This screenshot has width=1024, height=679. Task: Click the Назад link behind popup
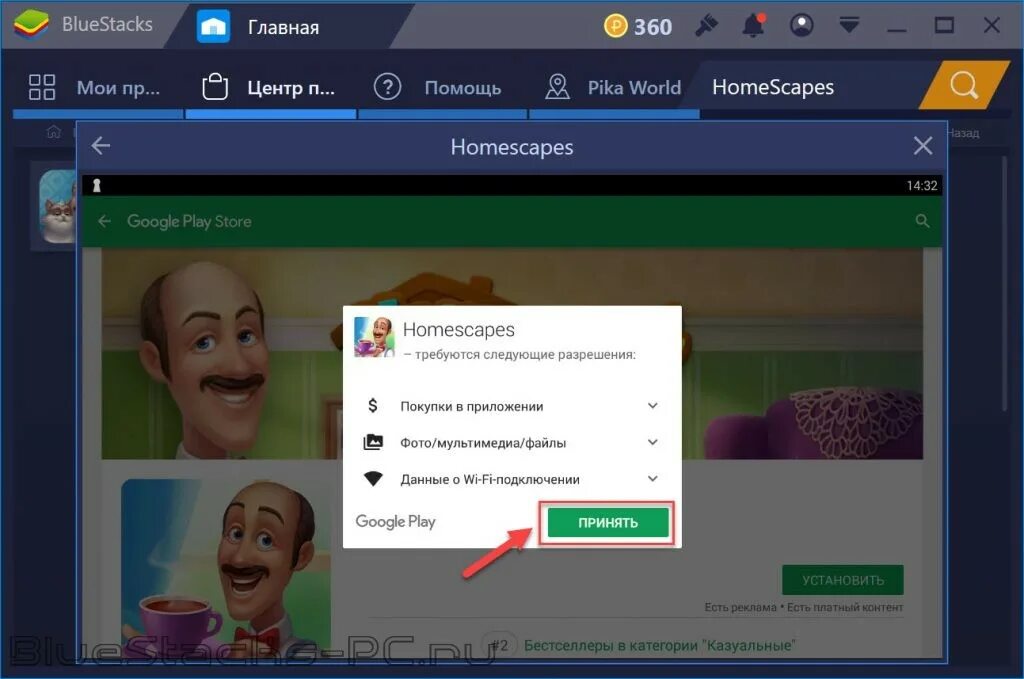click(x=963, y=133)
